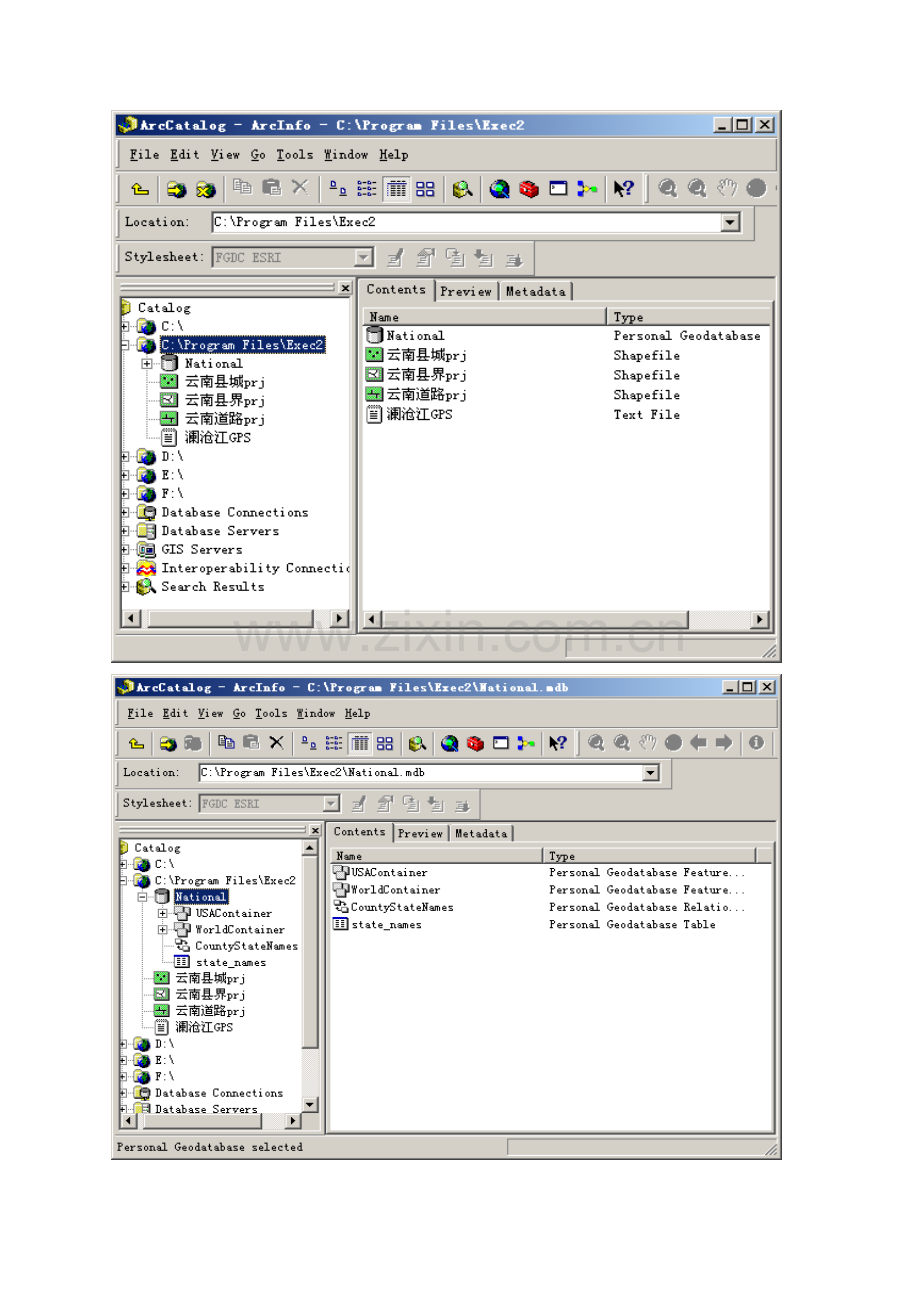
Task: Close catalog tree panel in Exec2 window
Action: pyautogui.click(x=345, y=288)
